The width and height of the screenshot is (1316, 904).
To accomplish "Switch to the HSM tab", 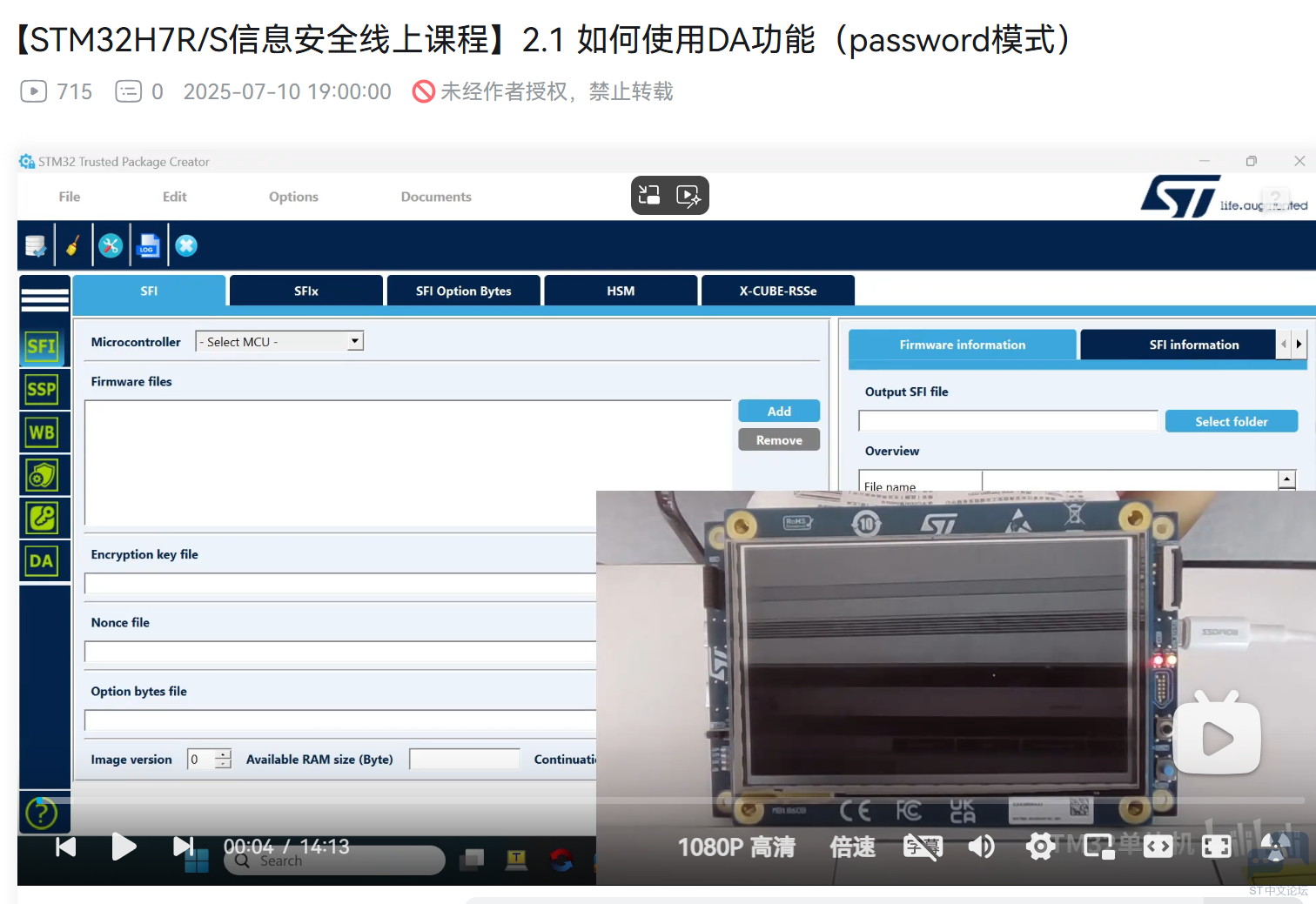I will 621,291.
